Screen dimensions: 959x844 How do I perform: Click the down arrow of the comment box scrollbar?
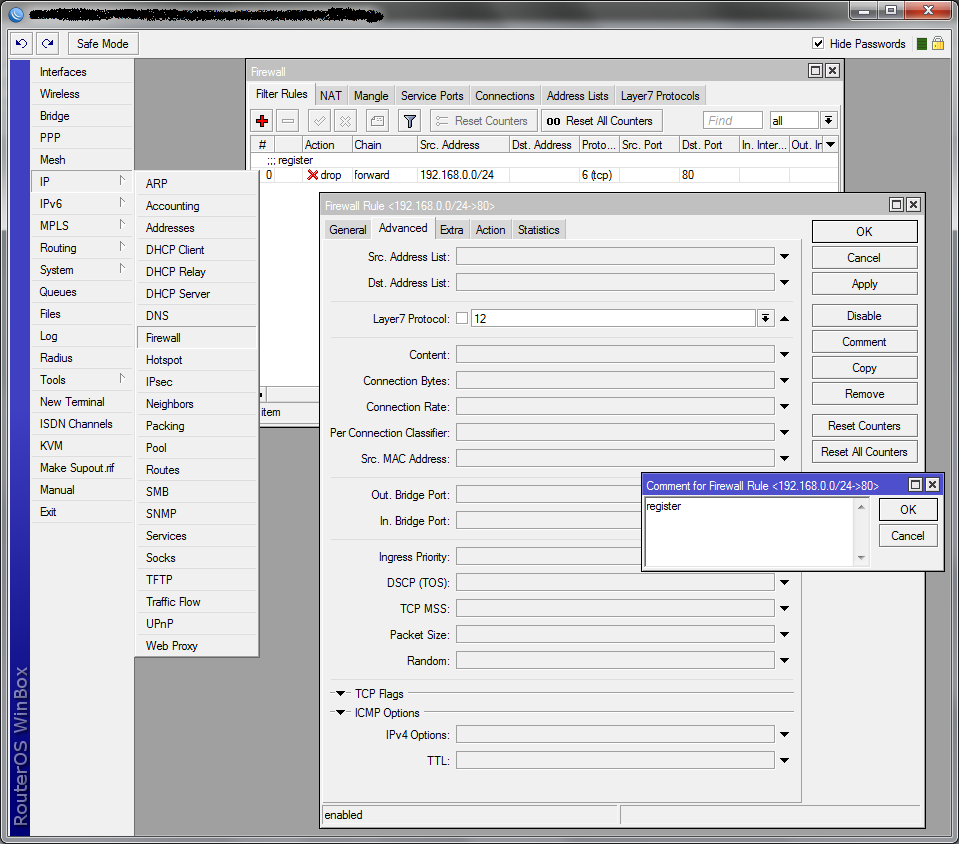(x=861, y=558)
